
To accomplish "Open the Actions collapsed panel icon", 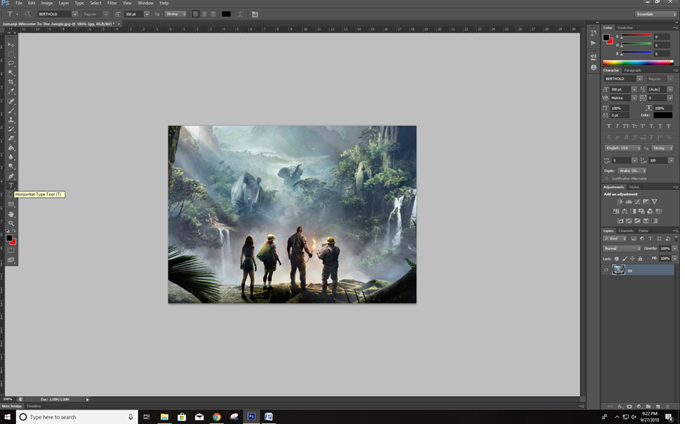I will tap(593, 43).
